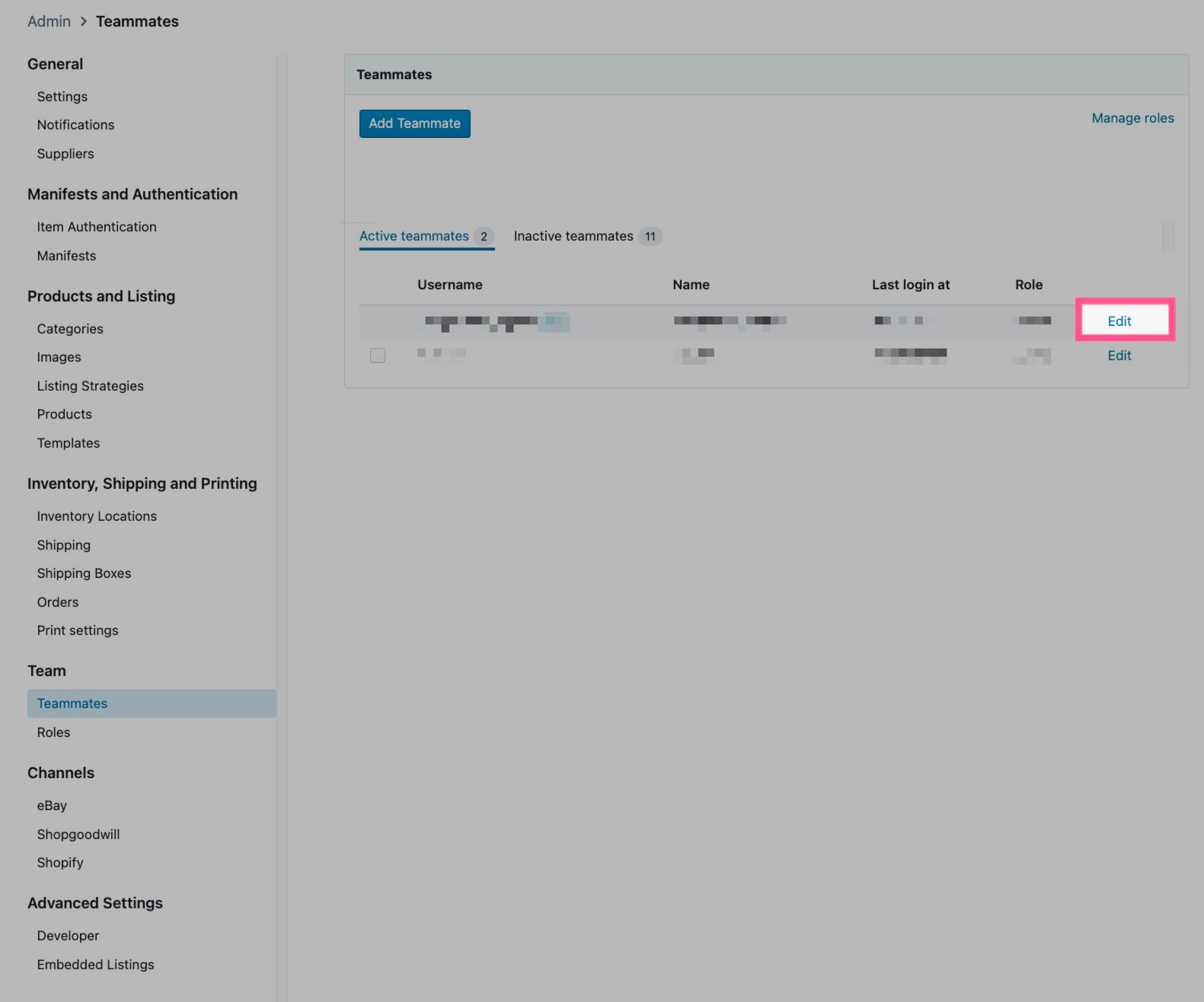Select Shipping Boxes in the sidebar
The height and width of the screenshot is (1002, 1204).
pos(84,573)
